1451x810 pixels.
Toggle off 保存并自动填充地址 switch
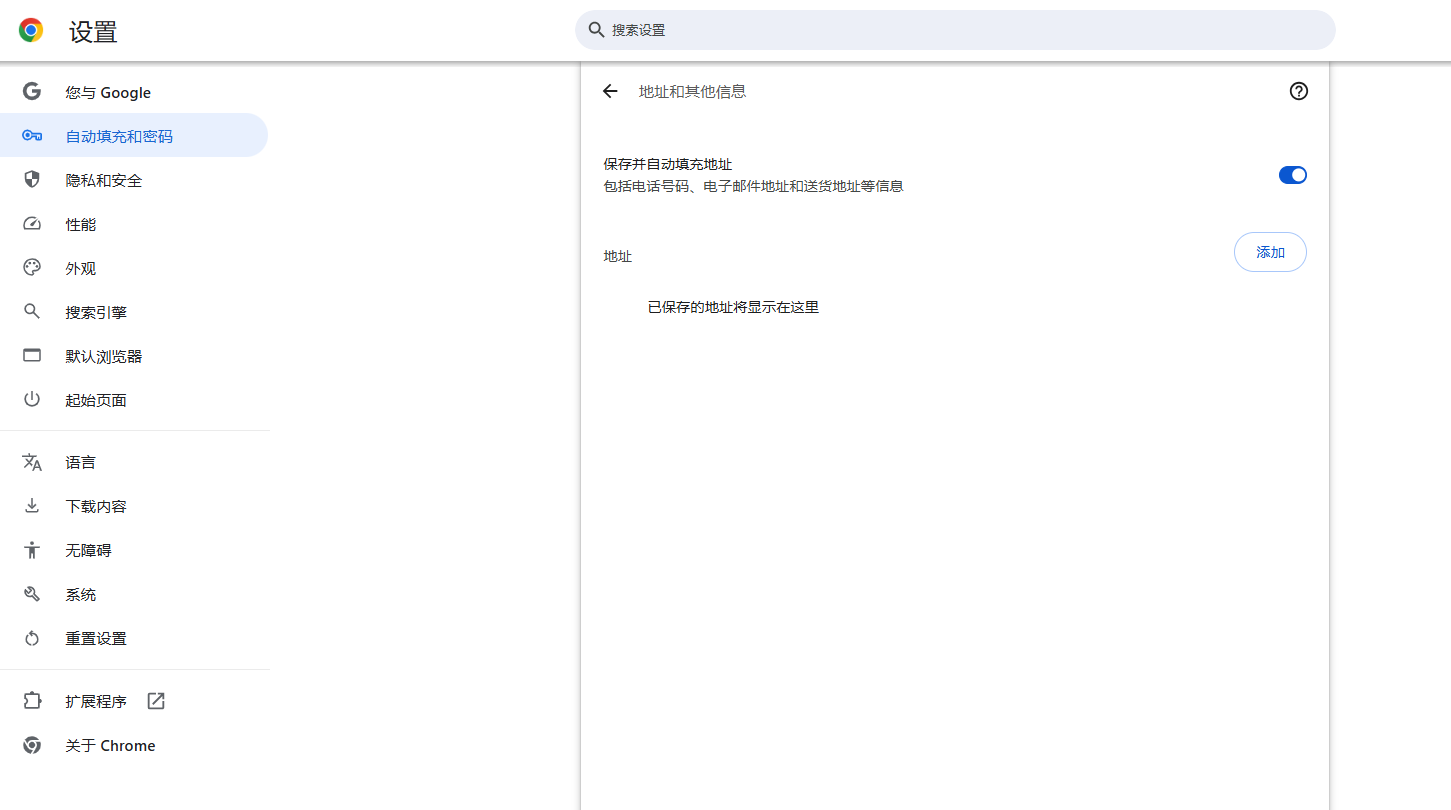pyautogui.click(x=1293, y=175)
